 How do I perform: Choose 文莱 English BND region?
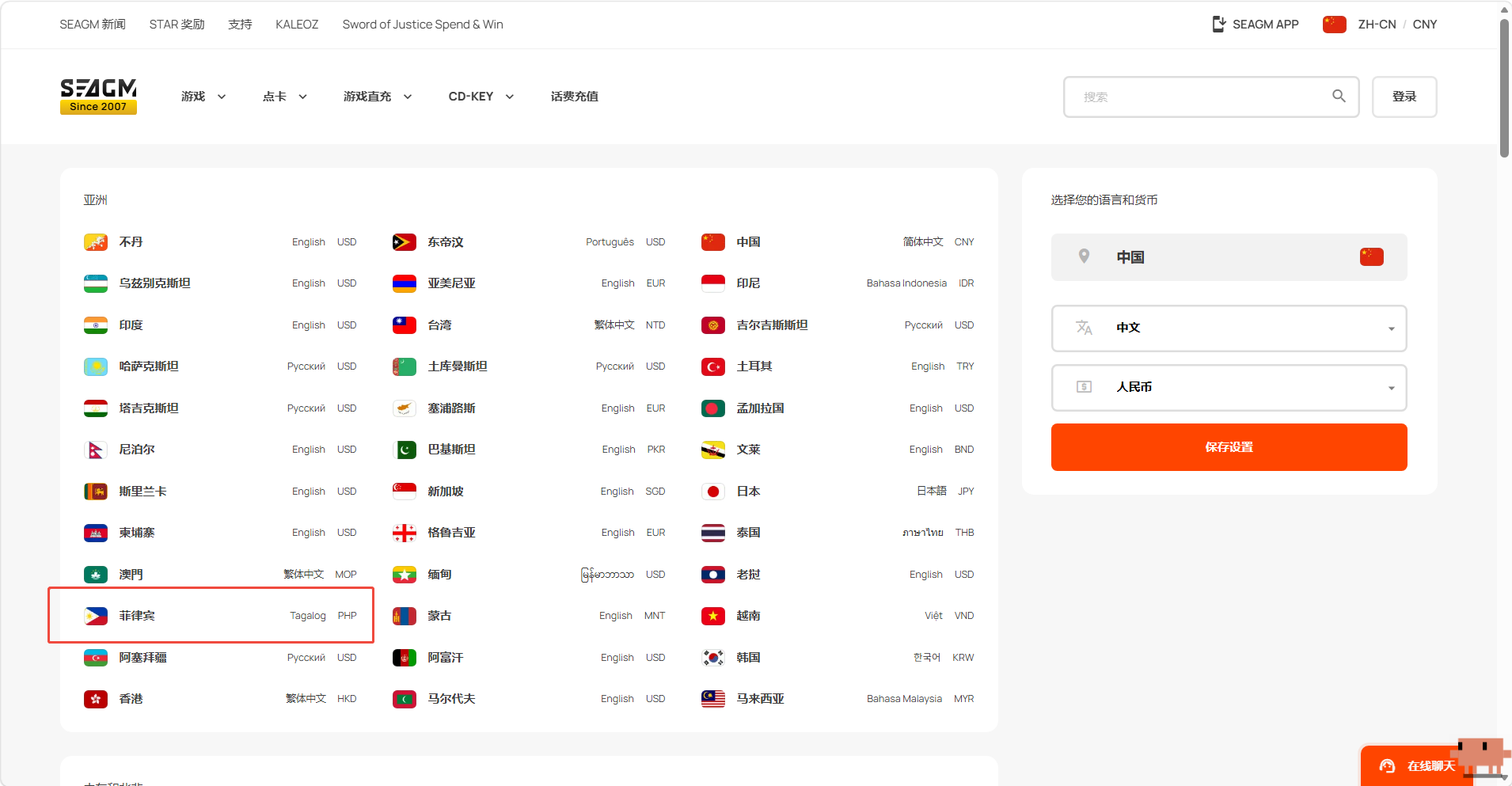838,450
